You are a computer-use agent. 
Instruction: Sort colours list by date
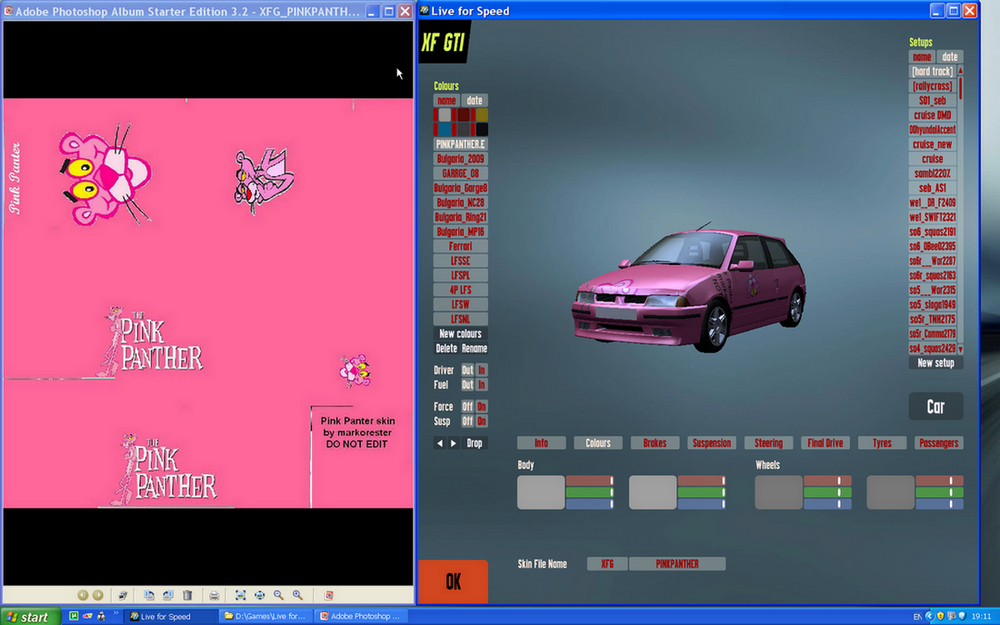click(x=474, y=101)
